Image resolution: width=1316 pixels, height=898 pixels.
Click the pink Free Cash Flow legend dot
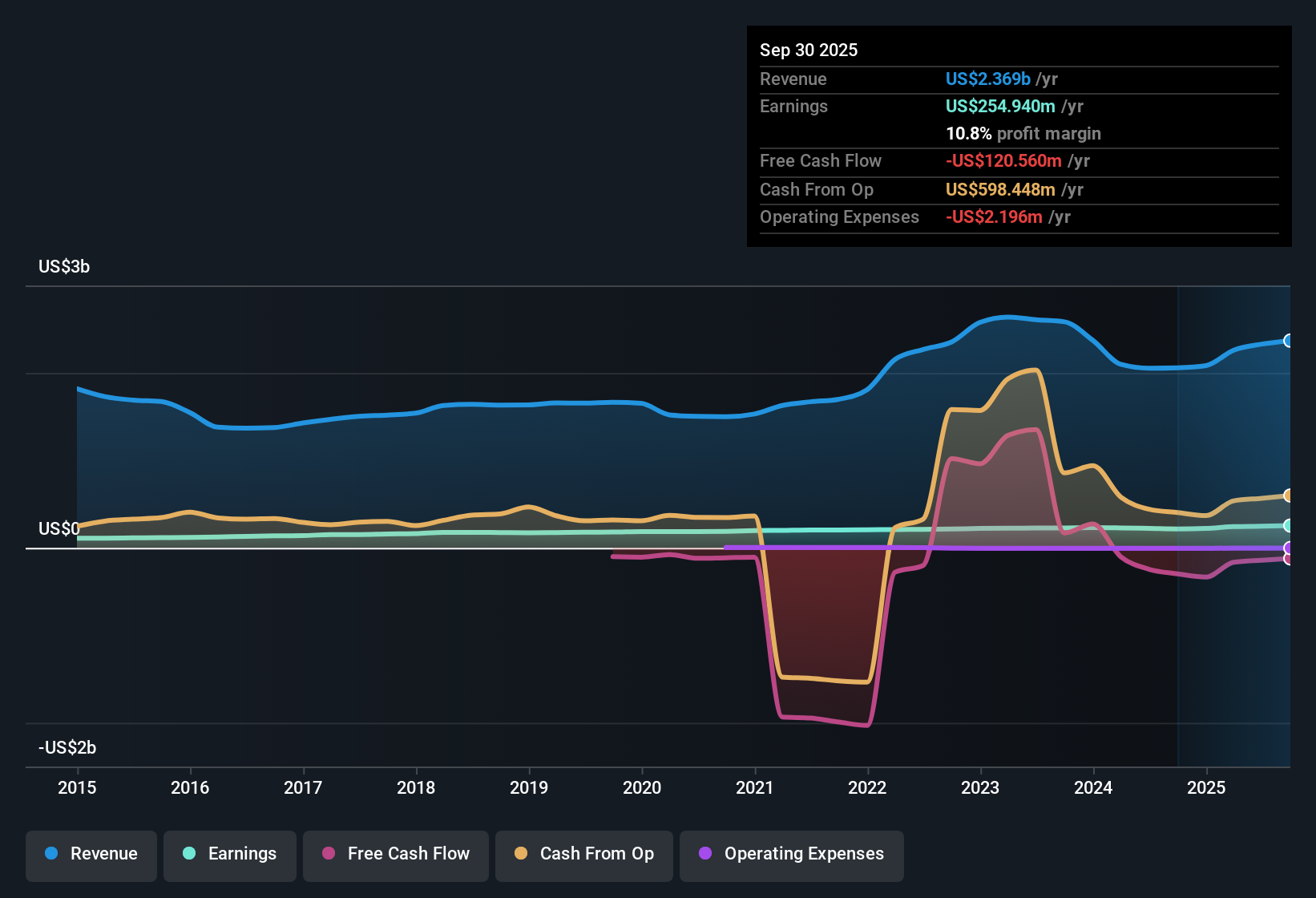pos(328,854)
